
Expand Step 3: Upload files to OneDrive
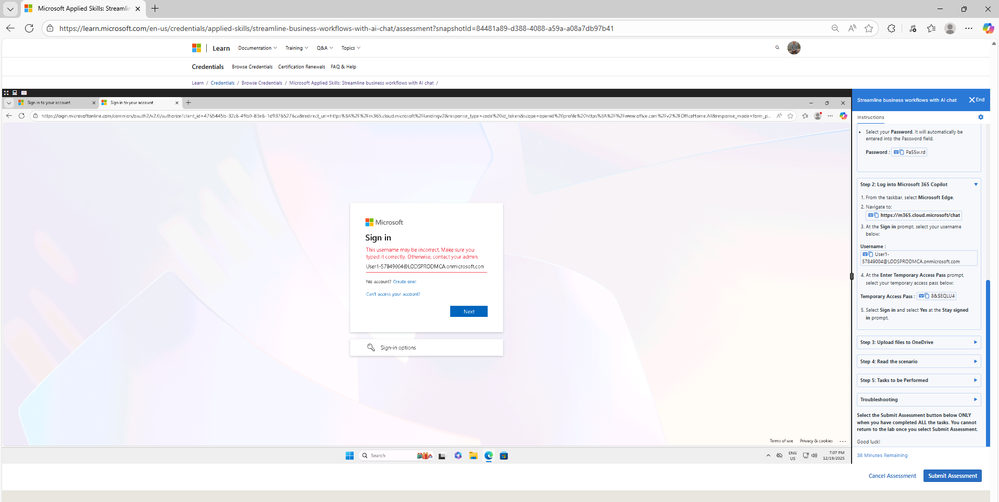(x=918, y=342)
